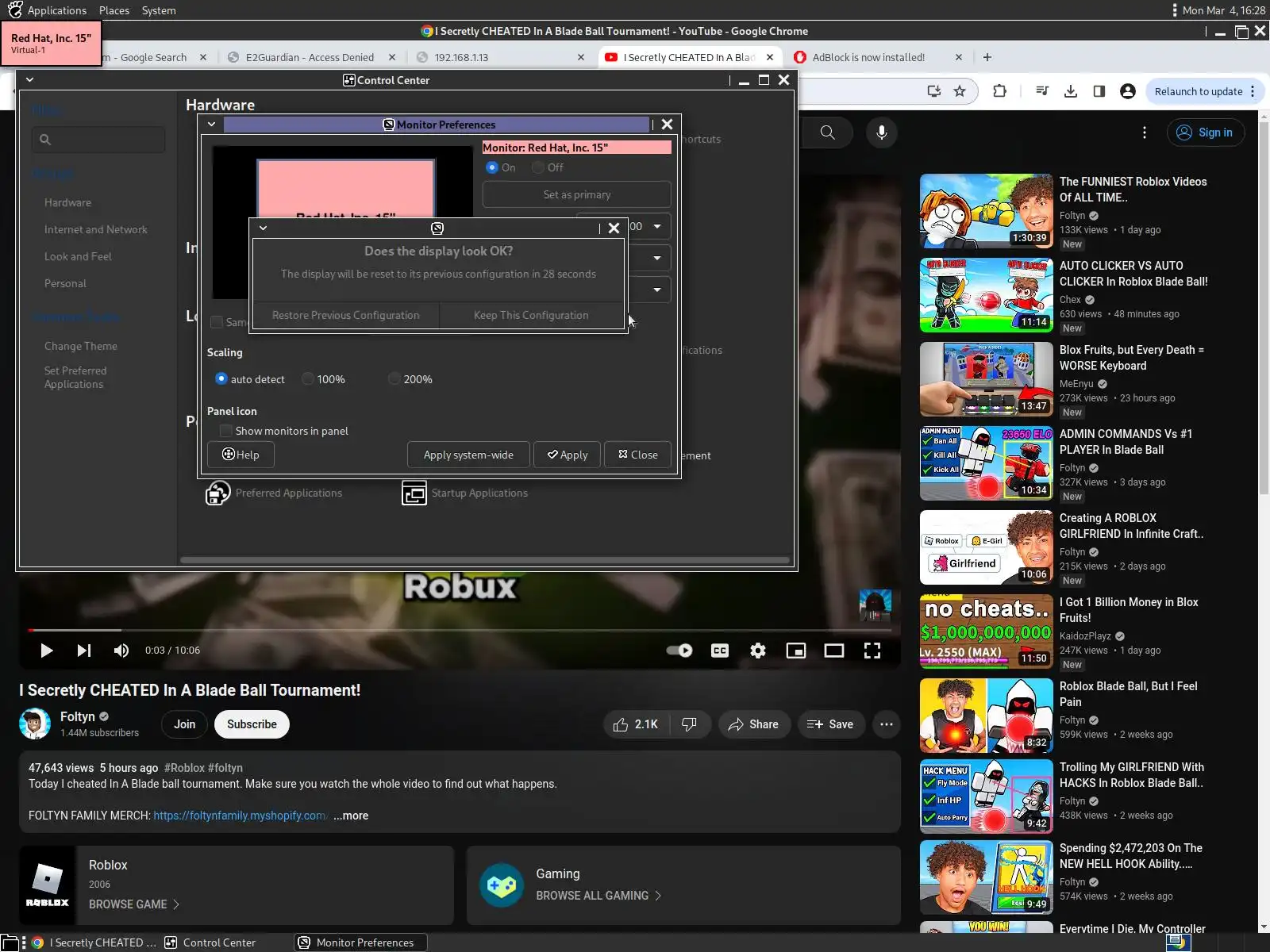
Task: Switch the player to miniplayer mode
Action: [795, 651]
